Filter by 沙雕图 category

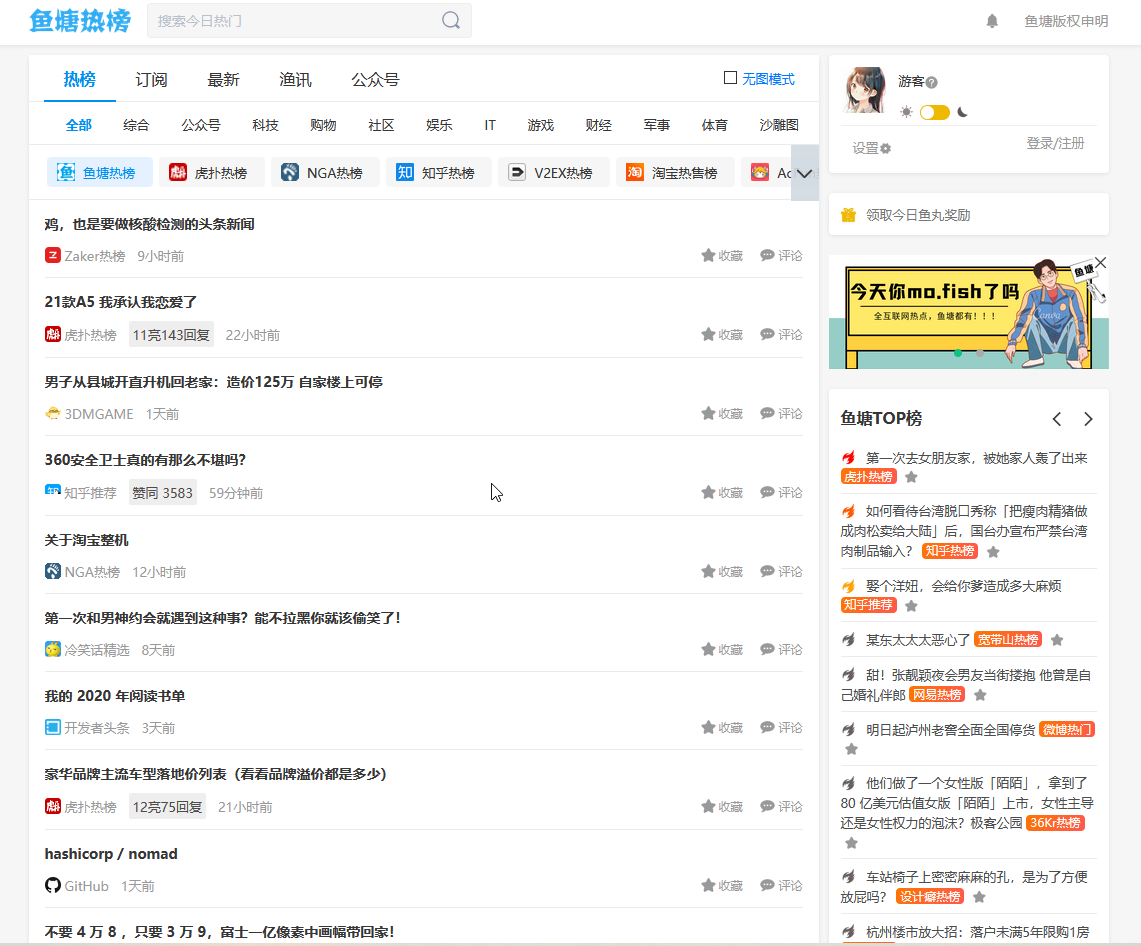779,125
